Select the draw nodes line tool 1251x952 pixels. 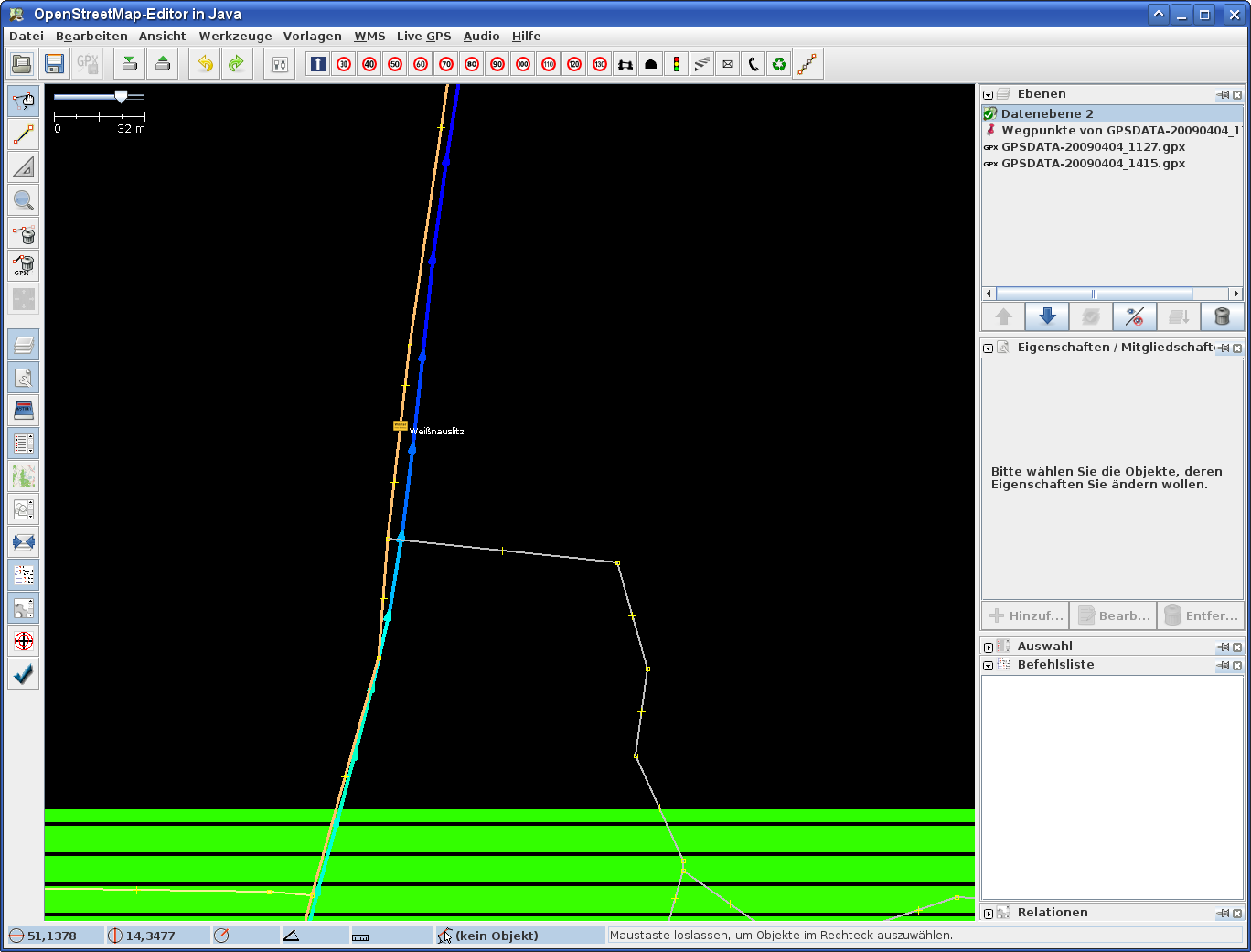coord(24,134)
